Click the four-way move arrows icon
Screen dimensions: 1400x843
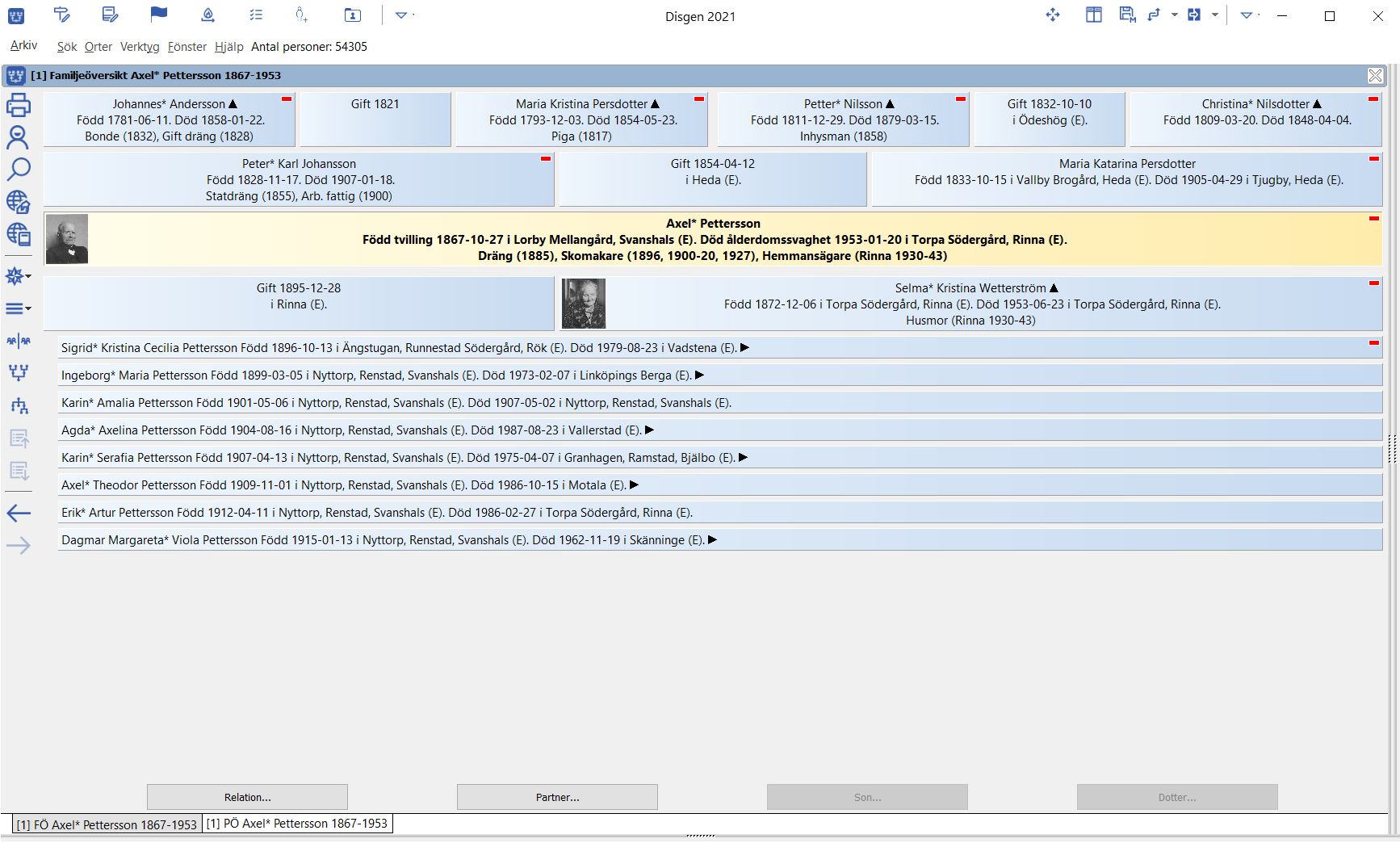pos(1053,15)
